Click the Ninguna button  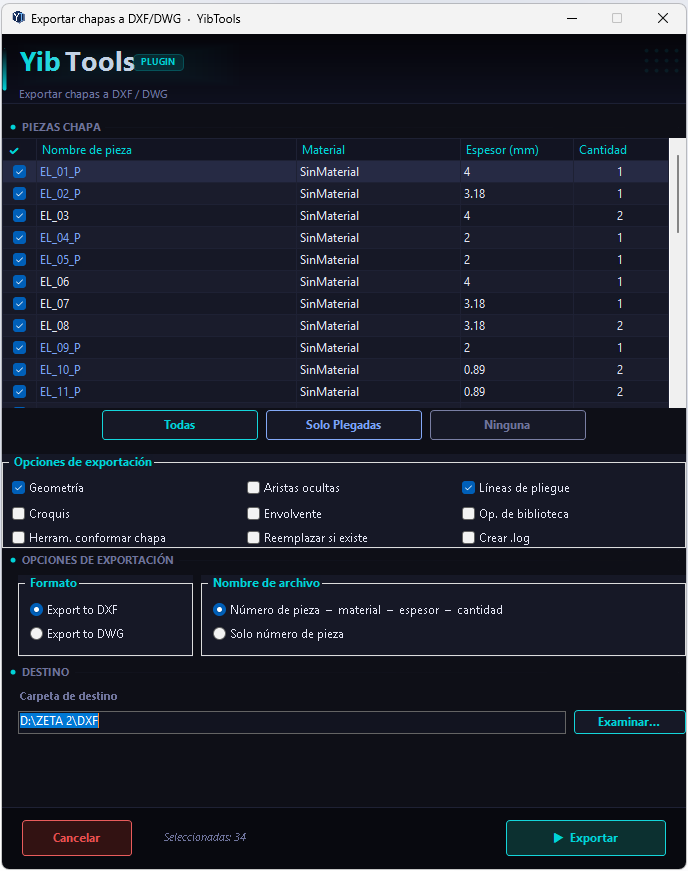(508, 425)
